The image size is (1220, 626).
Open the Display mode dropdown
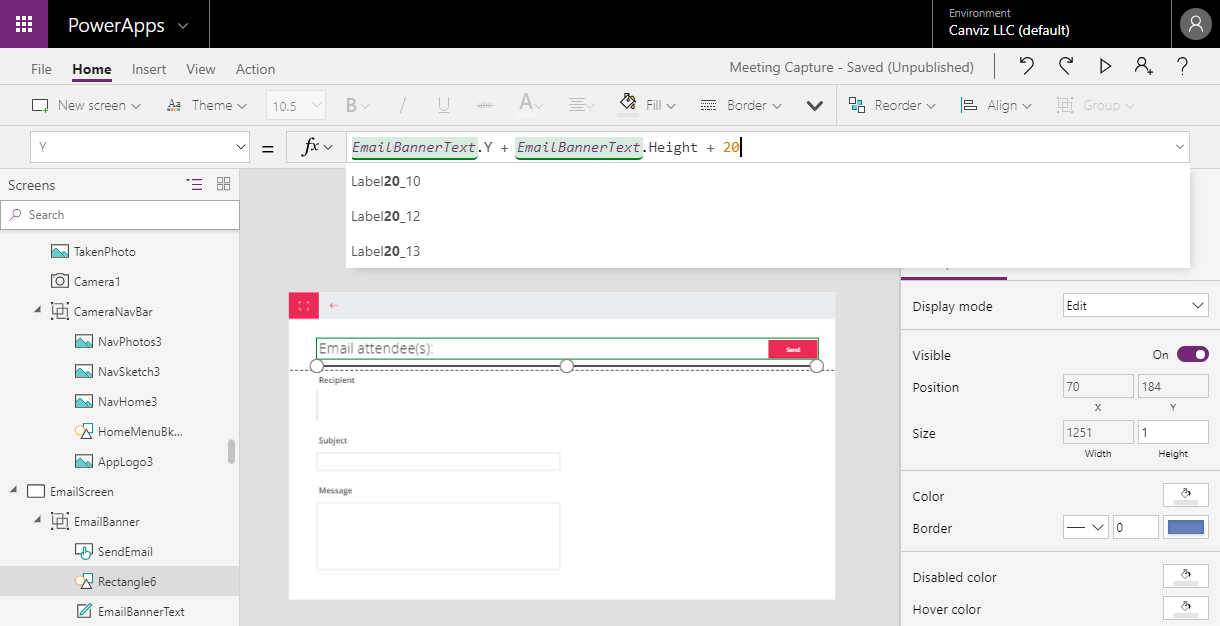pyautogui.click(x=1135, y=305)
